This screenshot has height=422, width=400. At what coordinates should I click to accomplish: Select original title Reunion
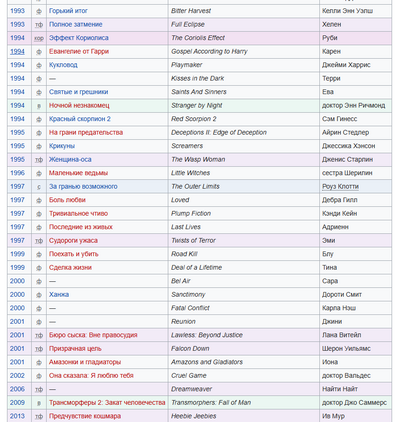(x=183, y=321)
